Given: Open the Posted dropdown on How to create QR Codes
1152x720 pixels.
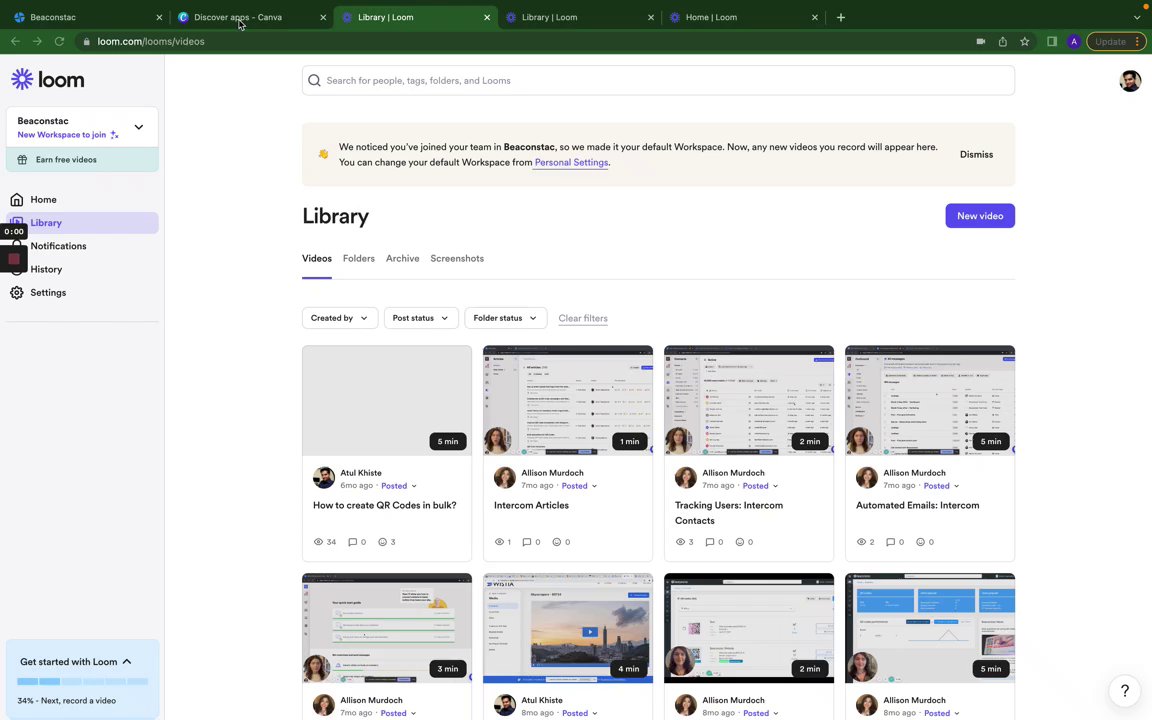Looking at the screenshot, I should [x=399, y=486].
